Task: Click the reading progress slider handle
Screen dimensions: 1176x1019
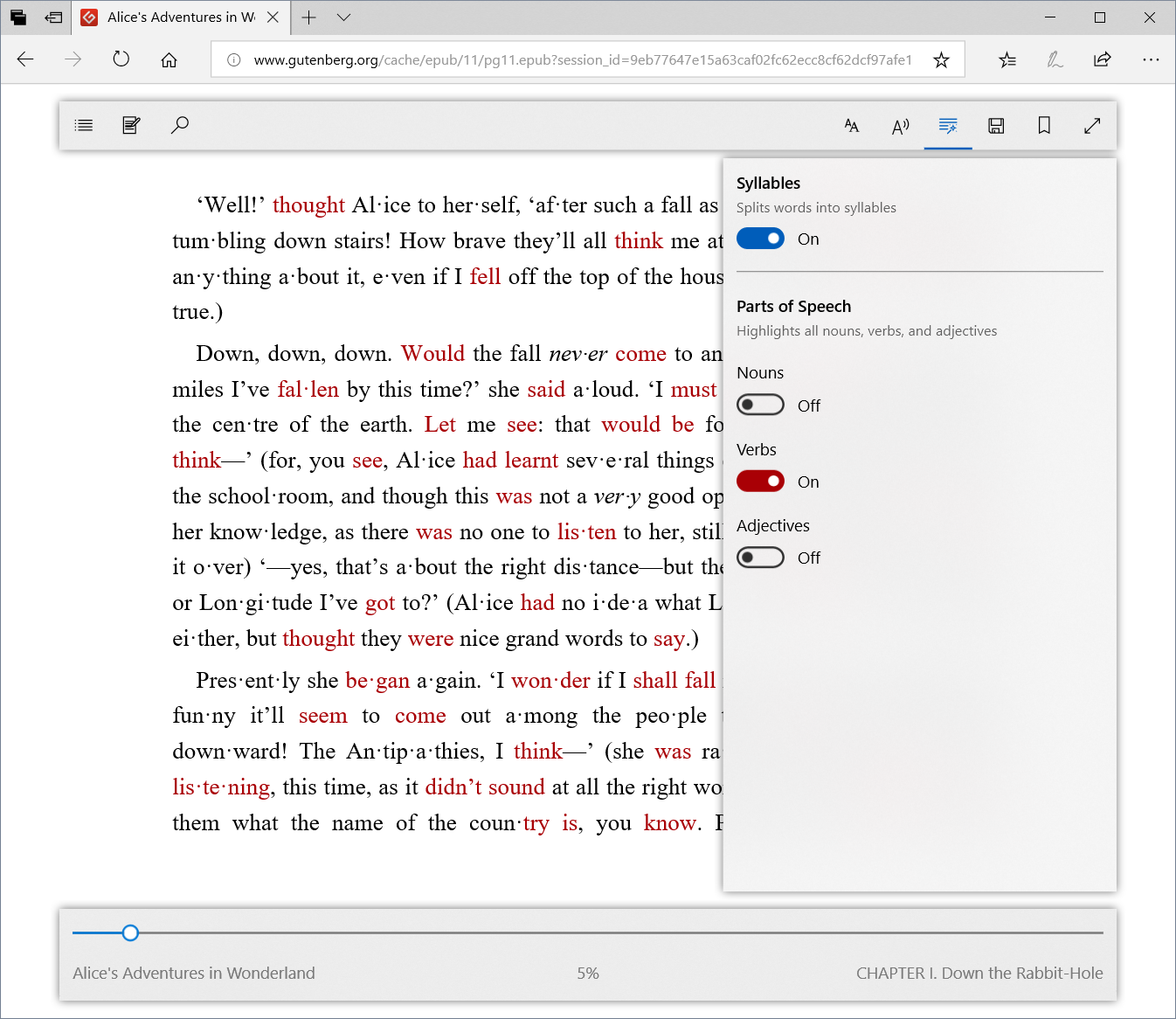Action: [x=130, y=932]
